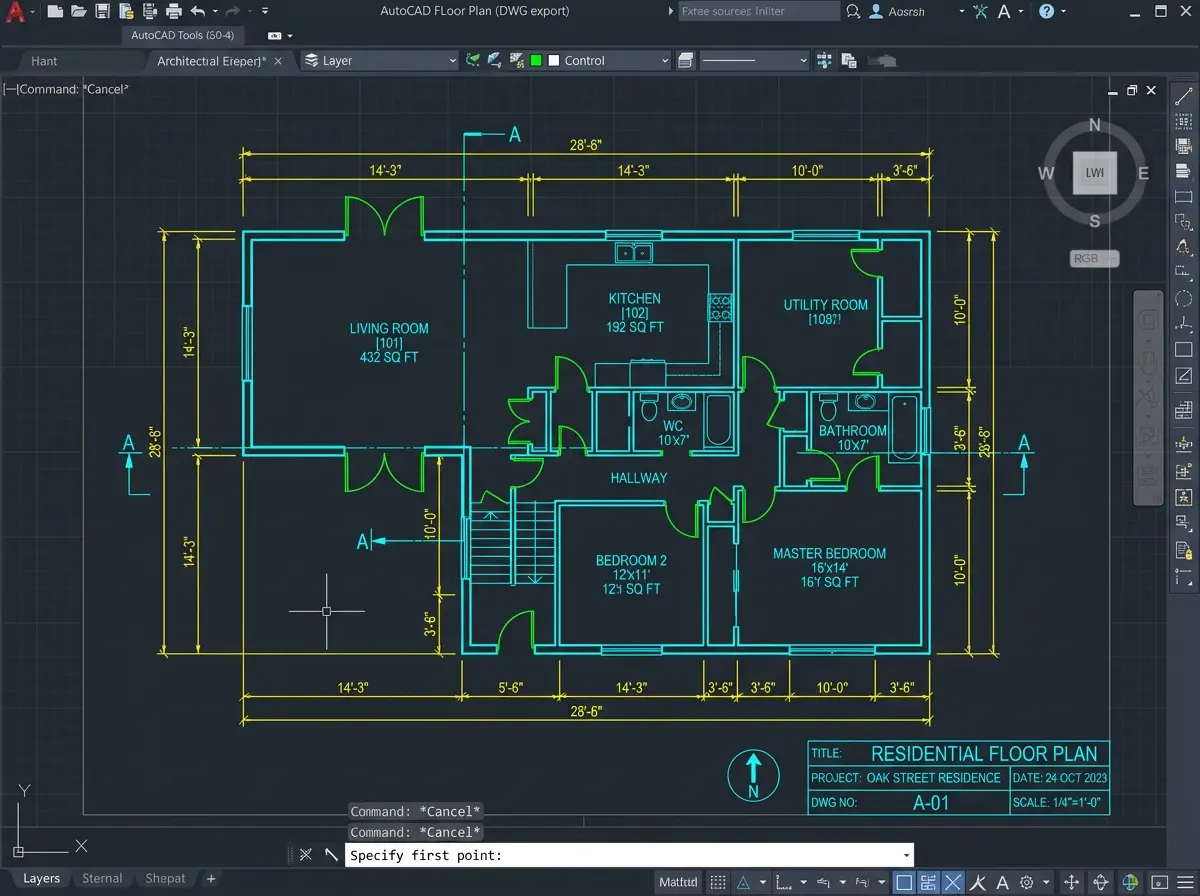Screen dimensions: 1200x896
Task: Click the MASTER BEDROOM label in drawing
Action: pyautogui.click(x=830, y=553)
